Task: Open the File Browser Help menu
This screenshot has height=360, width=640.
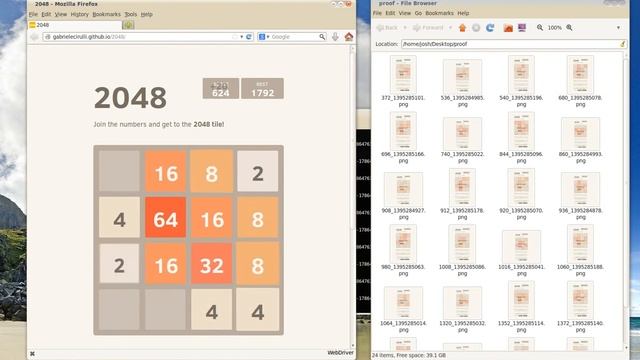Action: (x=463, y=13)
